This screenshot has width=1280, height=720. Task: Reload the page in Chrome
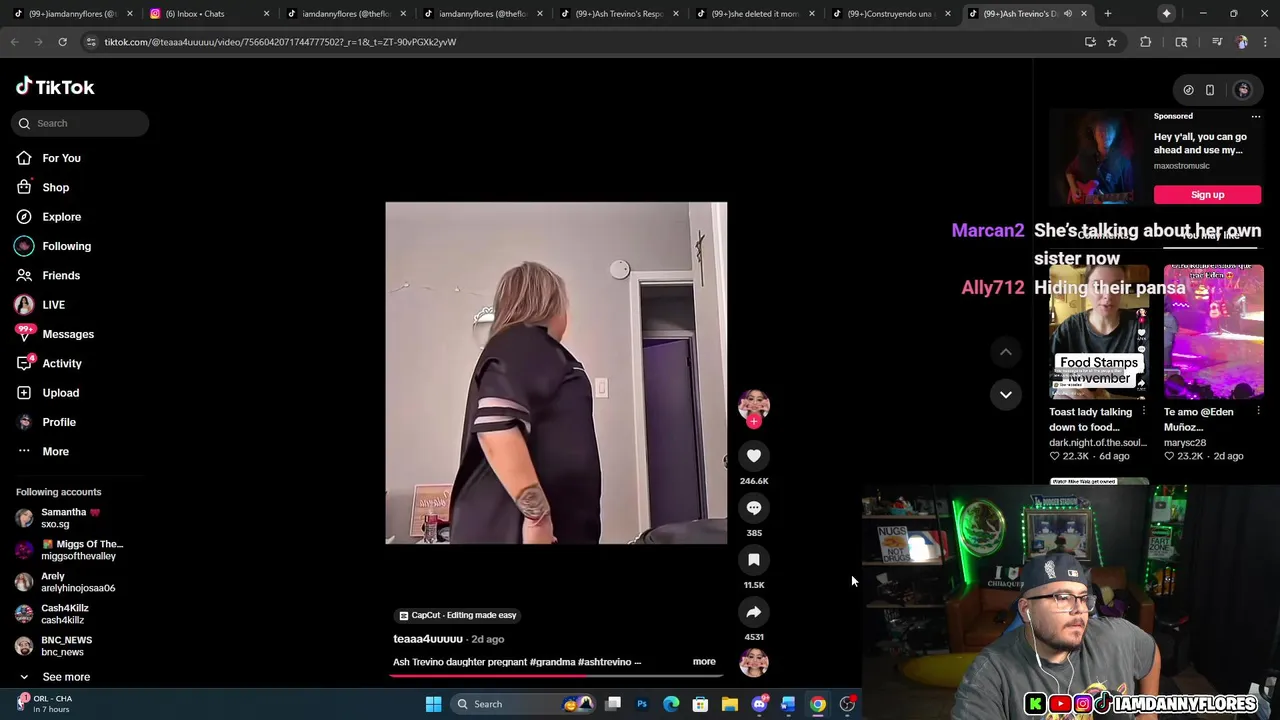click(62, 42)
